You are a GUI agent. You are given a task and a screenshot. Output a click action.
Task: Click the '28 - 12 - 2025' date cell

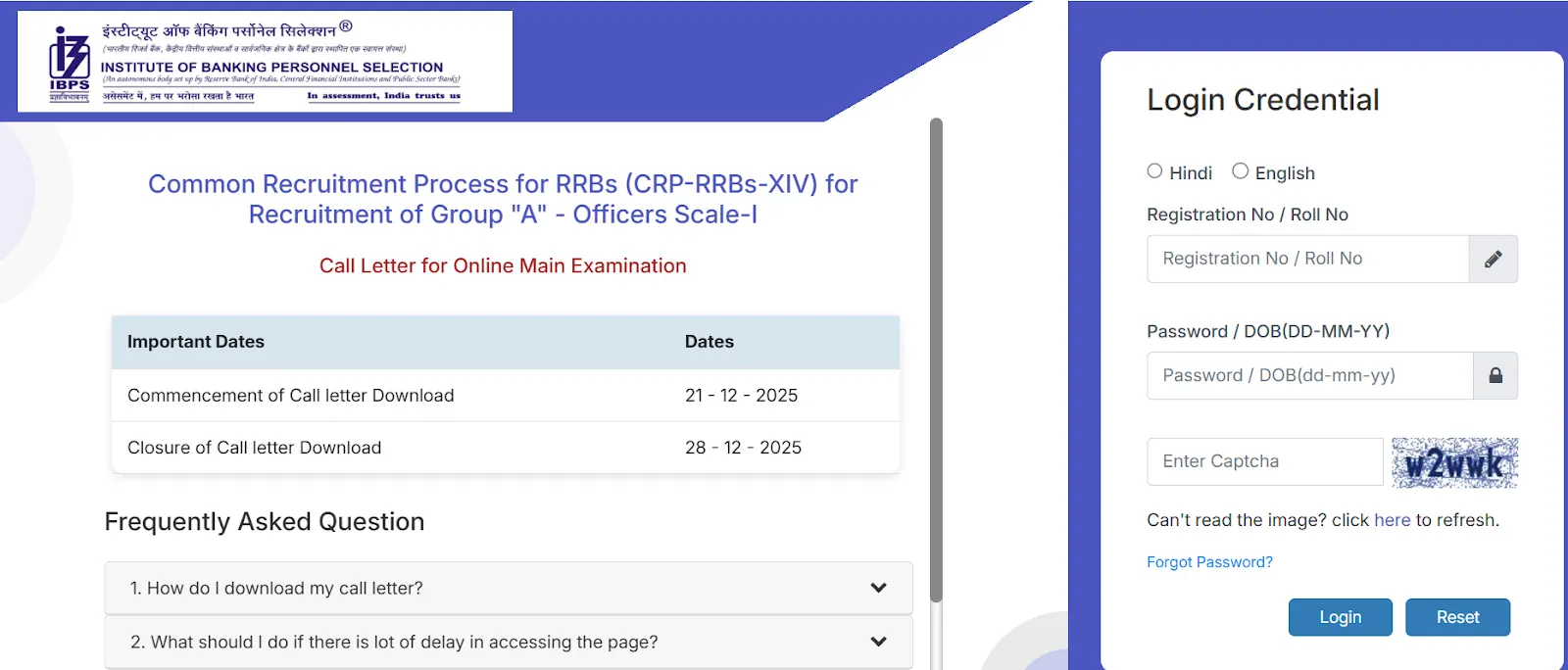coord(743,447)
